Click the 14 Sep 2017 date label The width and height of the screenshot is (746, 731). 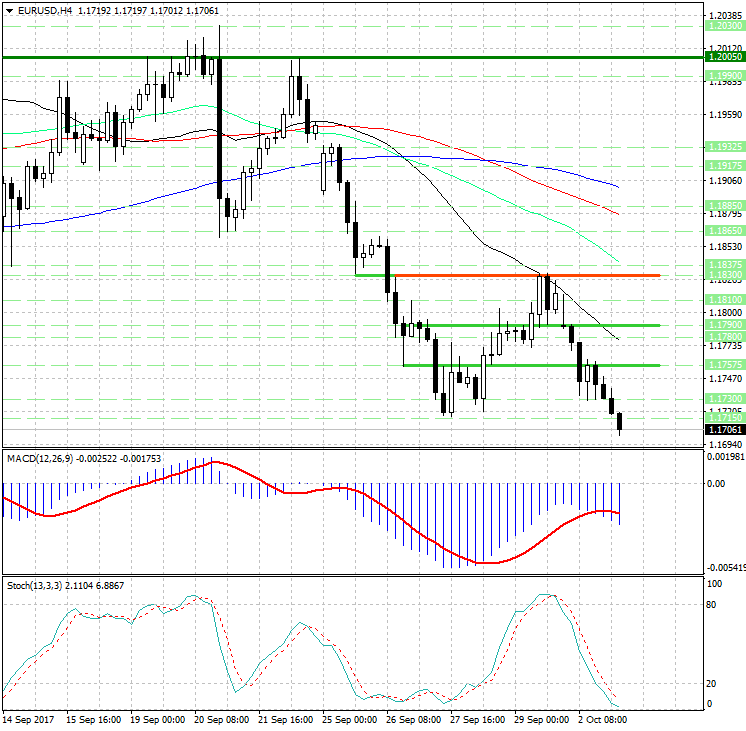tap(30, 719)
